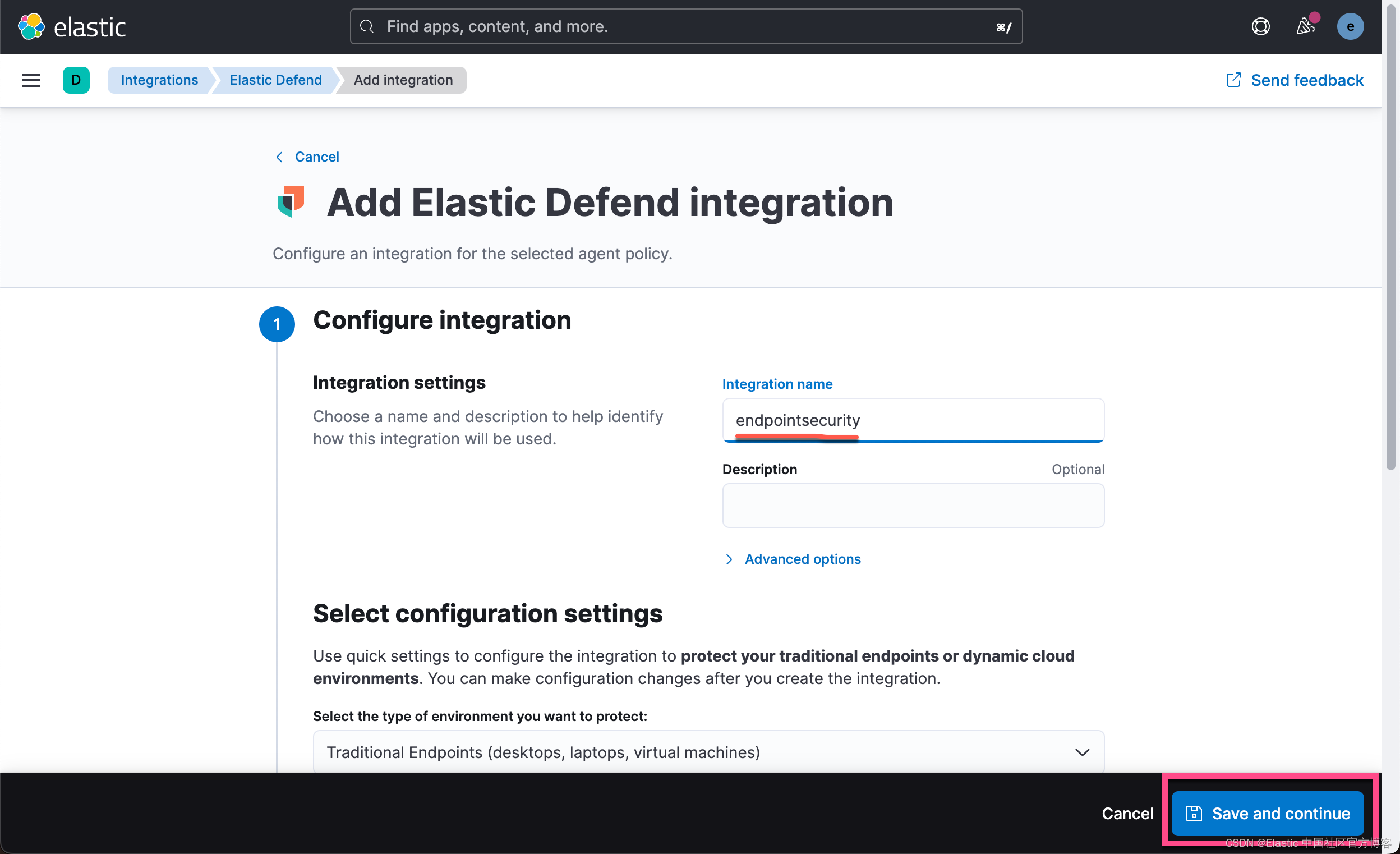Click the back chevron beside Cancel
Viewport: 1400px width, 854px height.
279,157
